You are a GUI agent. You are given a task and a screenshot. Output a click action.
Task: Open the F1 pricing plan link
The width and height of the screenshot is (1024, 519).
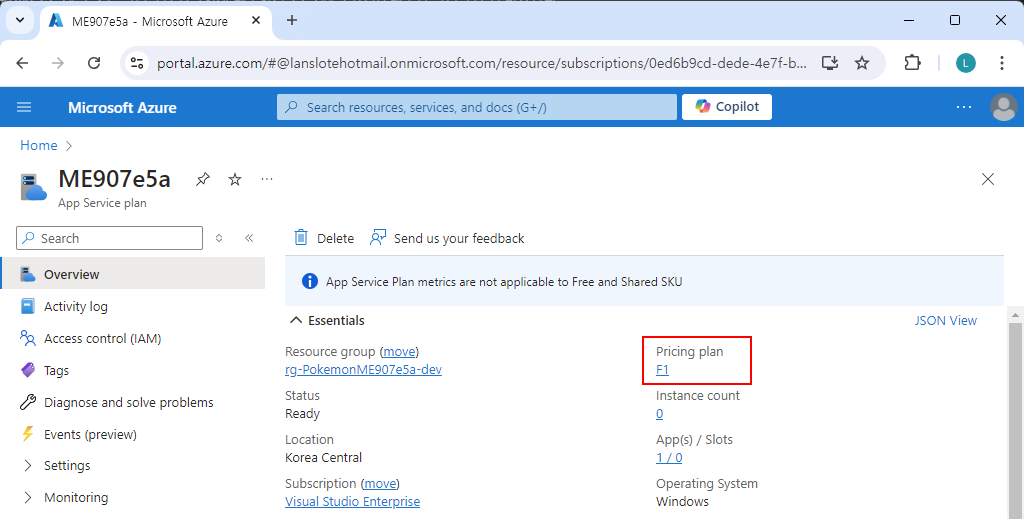click(662, 370)
